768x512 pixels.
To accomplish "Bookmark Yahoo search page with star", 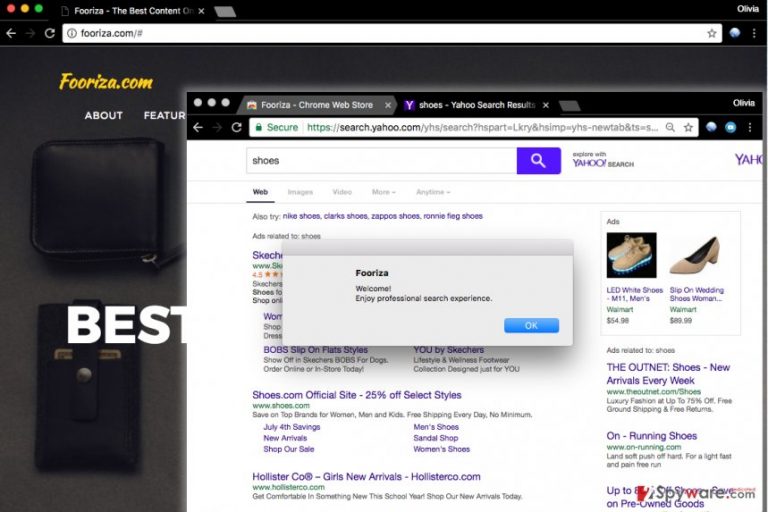I will (x=688, y=127).
